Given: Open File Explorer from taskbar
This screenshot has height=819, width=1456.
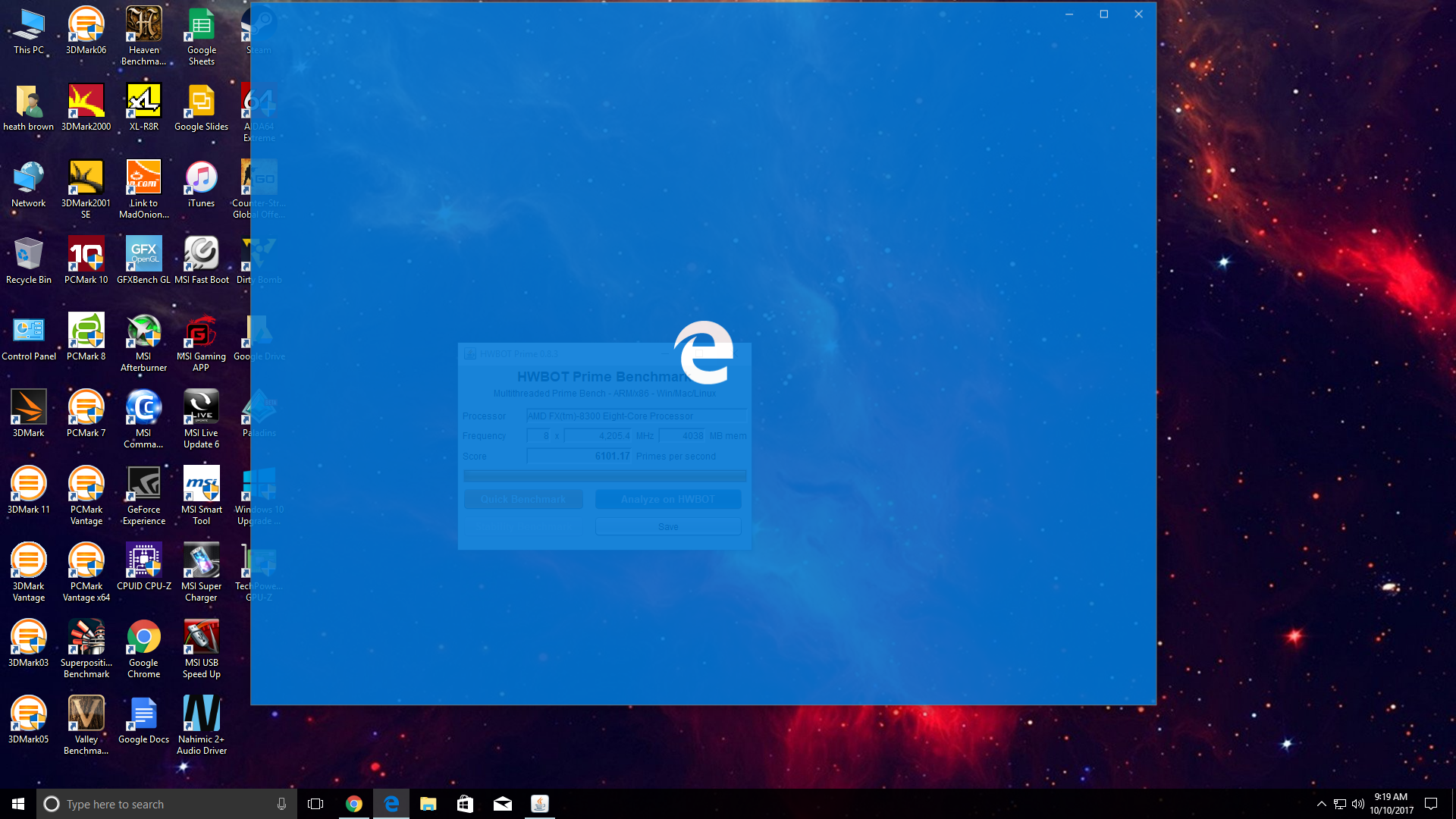Looking at the screenshot, I should pos(428,804).
